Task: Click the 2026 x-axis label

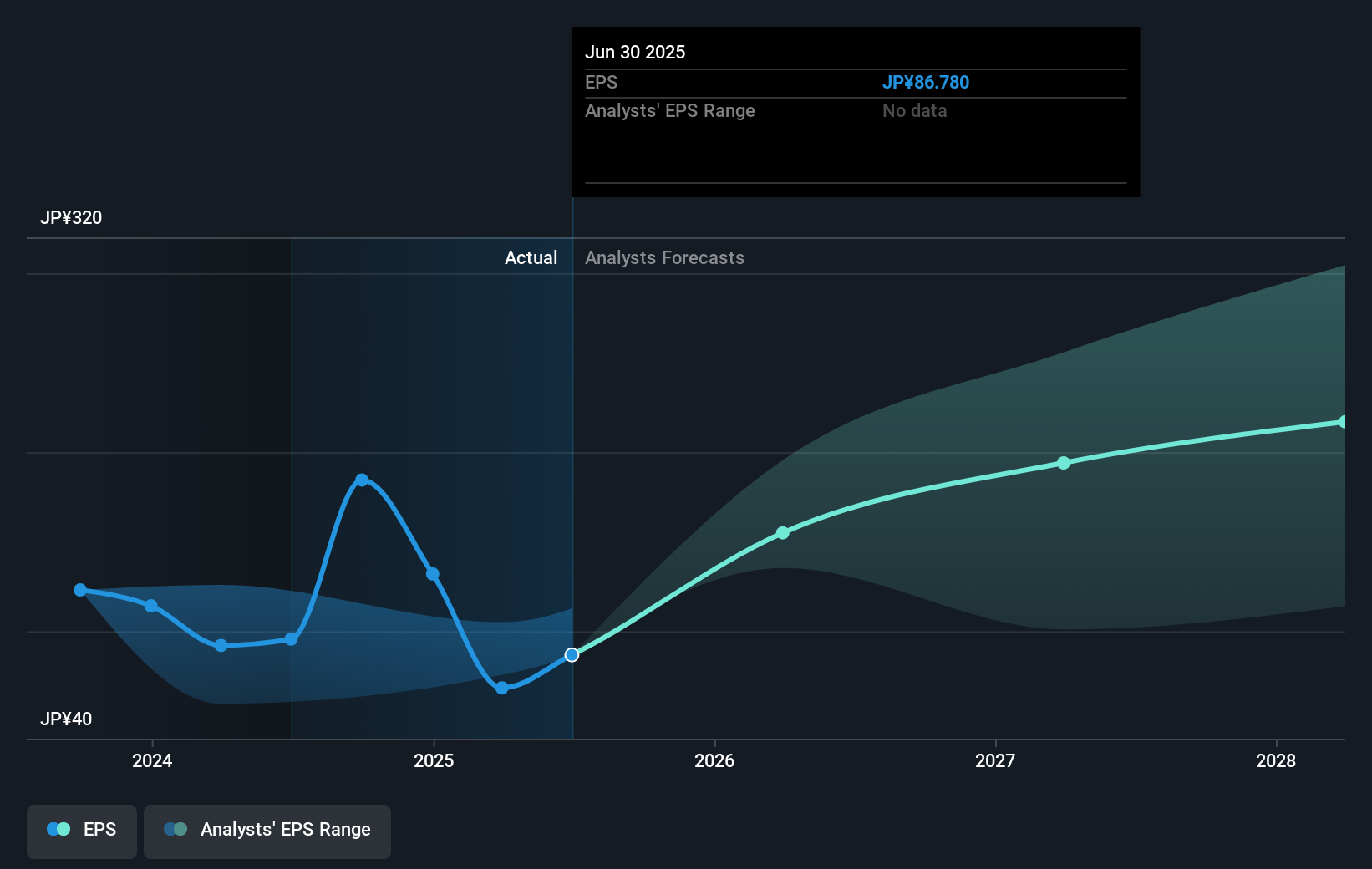Action: click(714, 760)
